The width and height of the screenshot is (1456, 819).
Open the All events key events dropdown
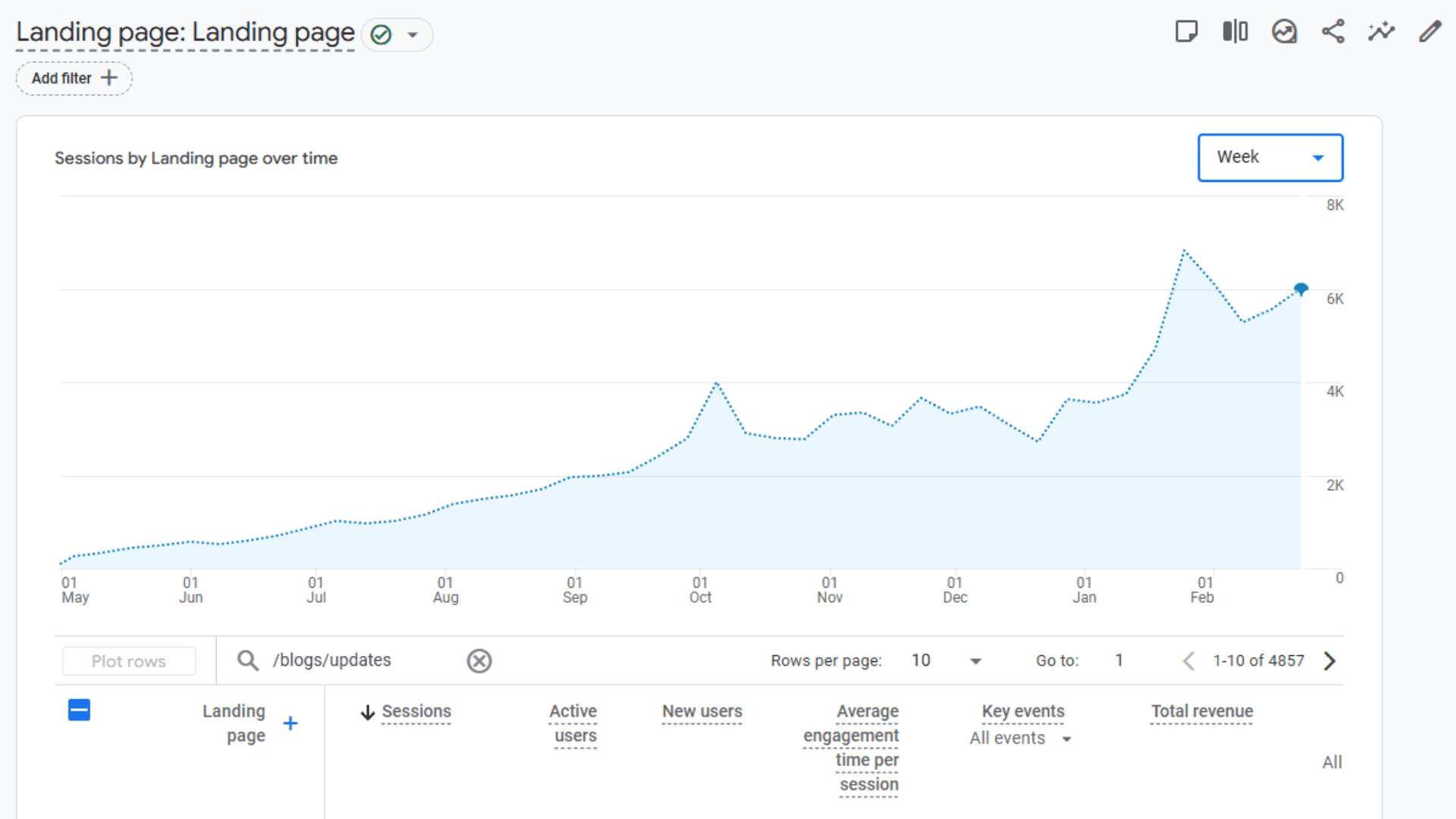pyautogui.click(x=1020, y=738)
